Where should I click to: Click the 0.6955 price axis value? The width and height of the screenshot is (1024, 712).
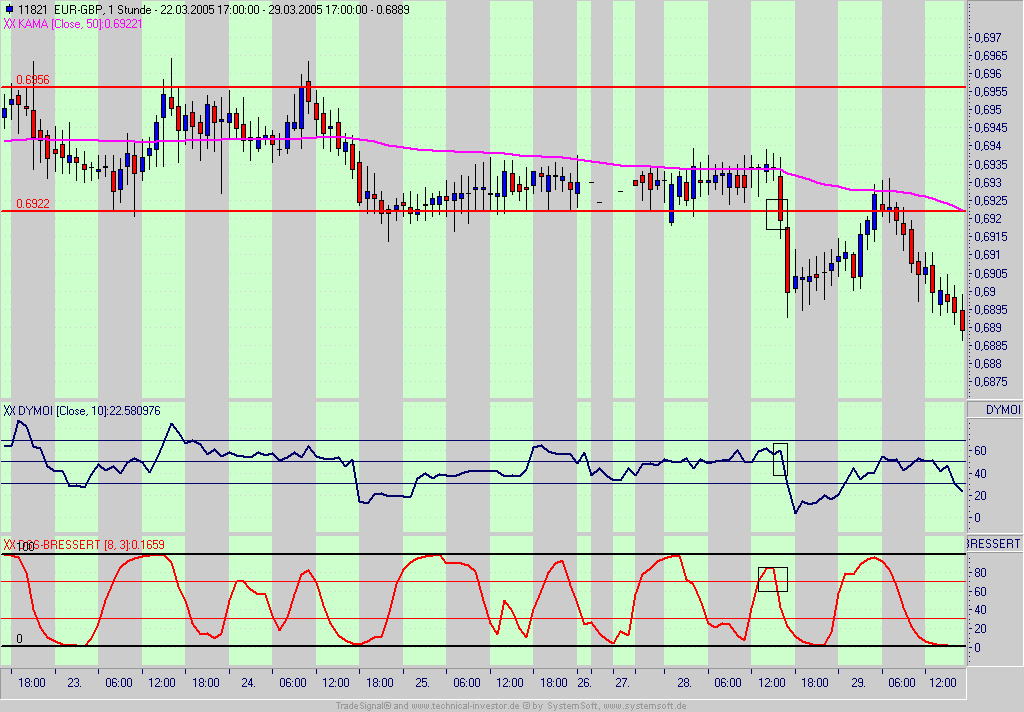990,91
